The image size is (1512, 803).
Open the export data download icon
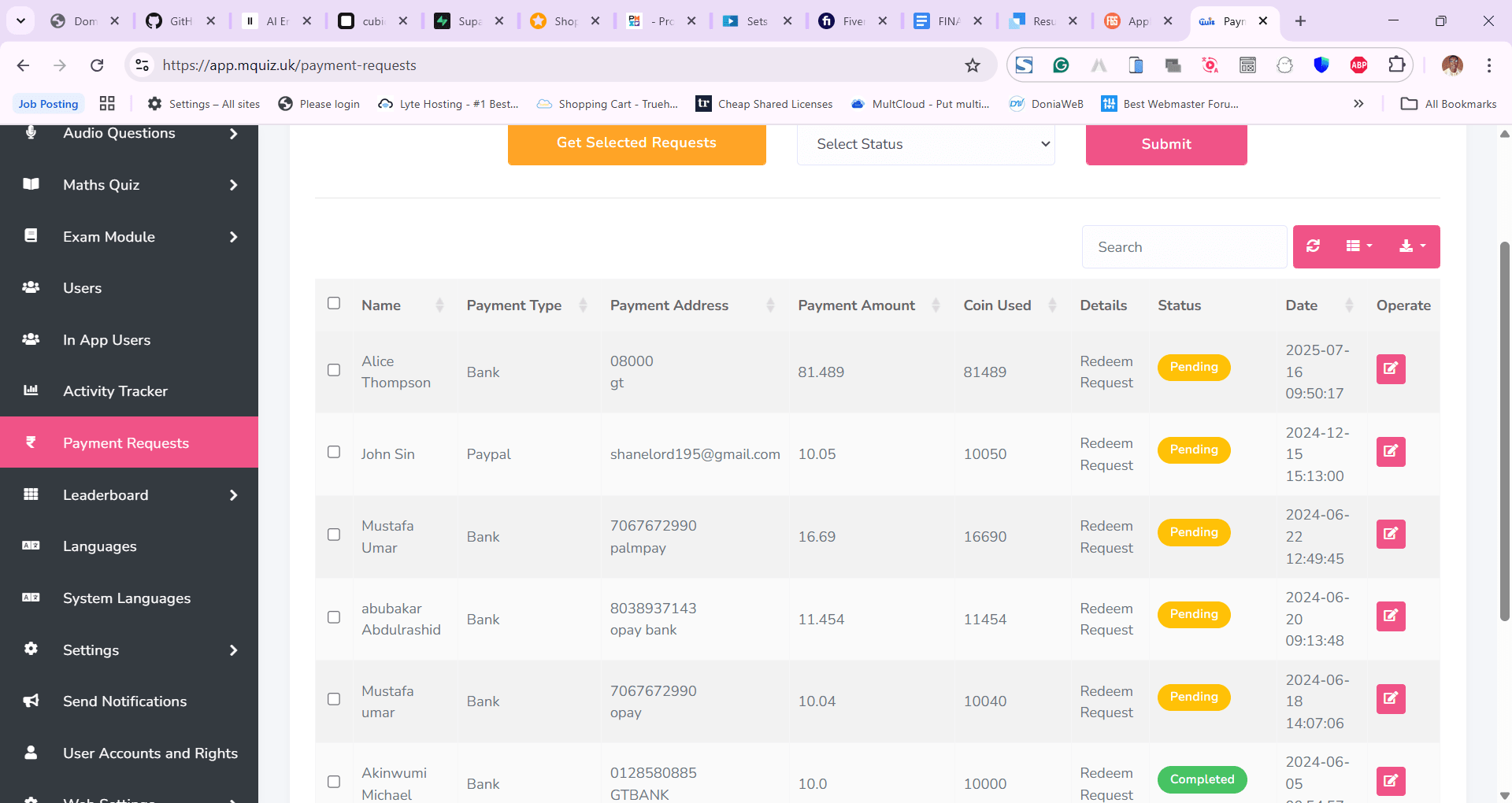(1412, 246)
